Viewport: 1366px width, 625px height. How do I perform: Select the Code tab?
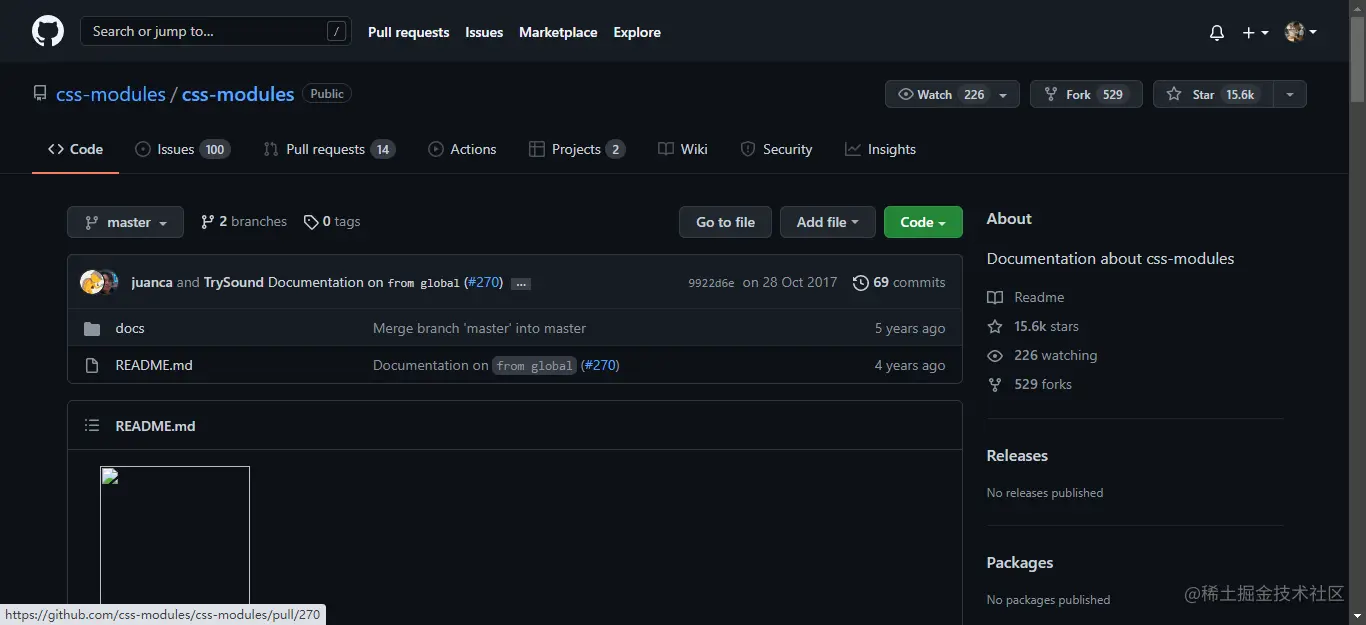click(x=75, y=149)
